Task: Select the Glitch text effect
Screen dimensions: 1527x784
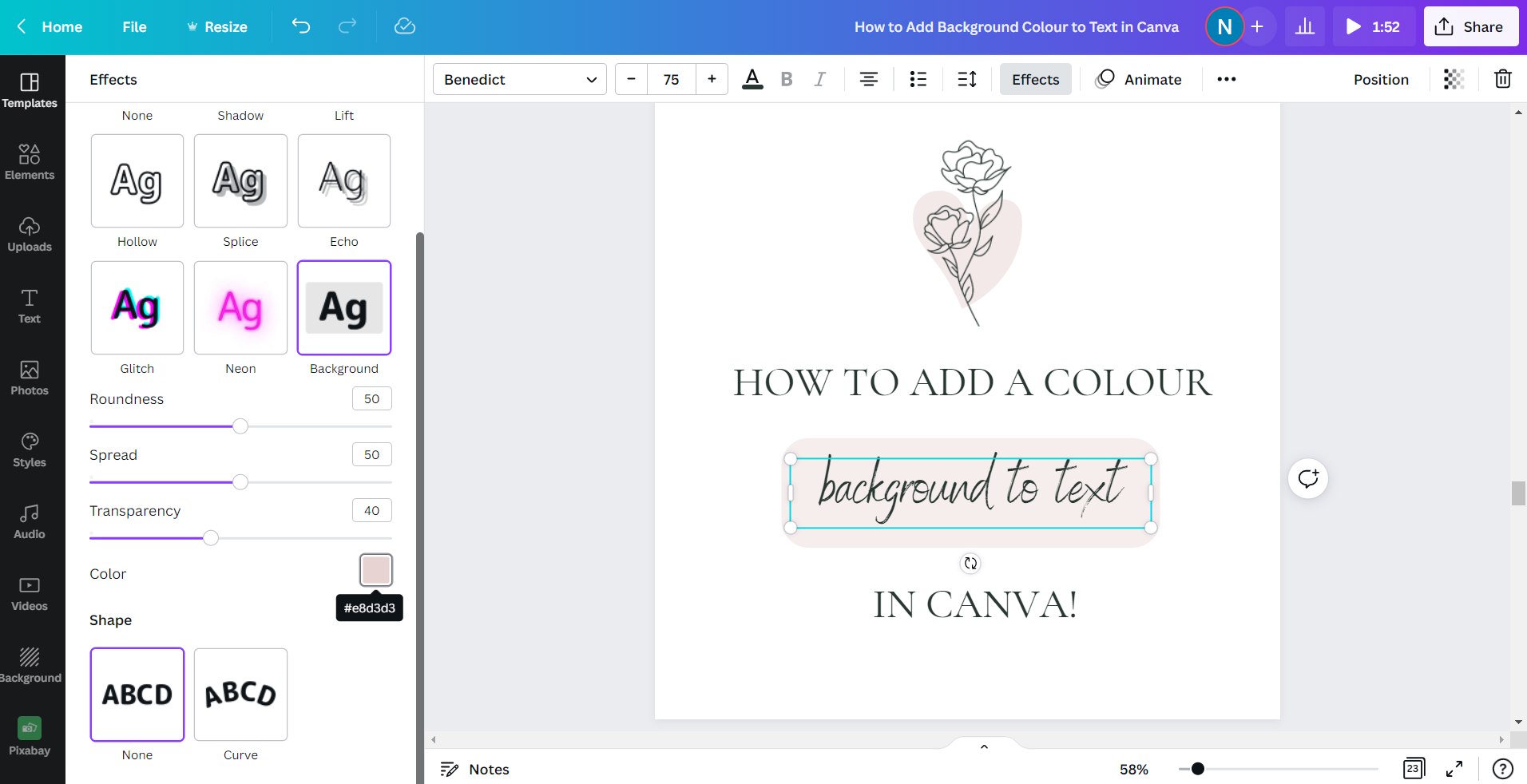Action: (137, 307)
